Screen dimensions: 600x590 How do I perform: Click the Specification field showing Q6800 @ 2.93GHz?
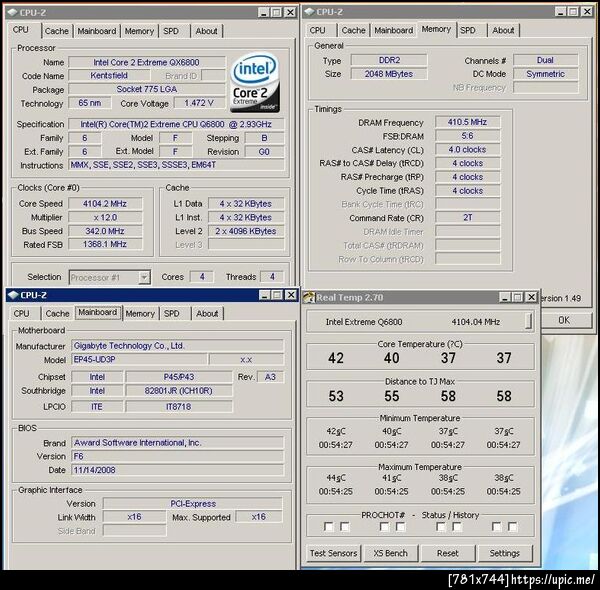[176, 124]
